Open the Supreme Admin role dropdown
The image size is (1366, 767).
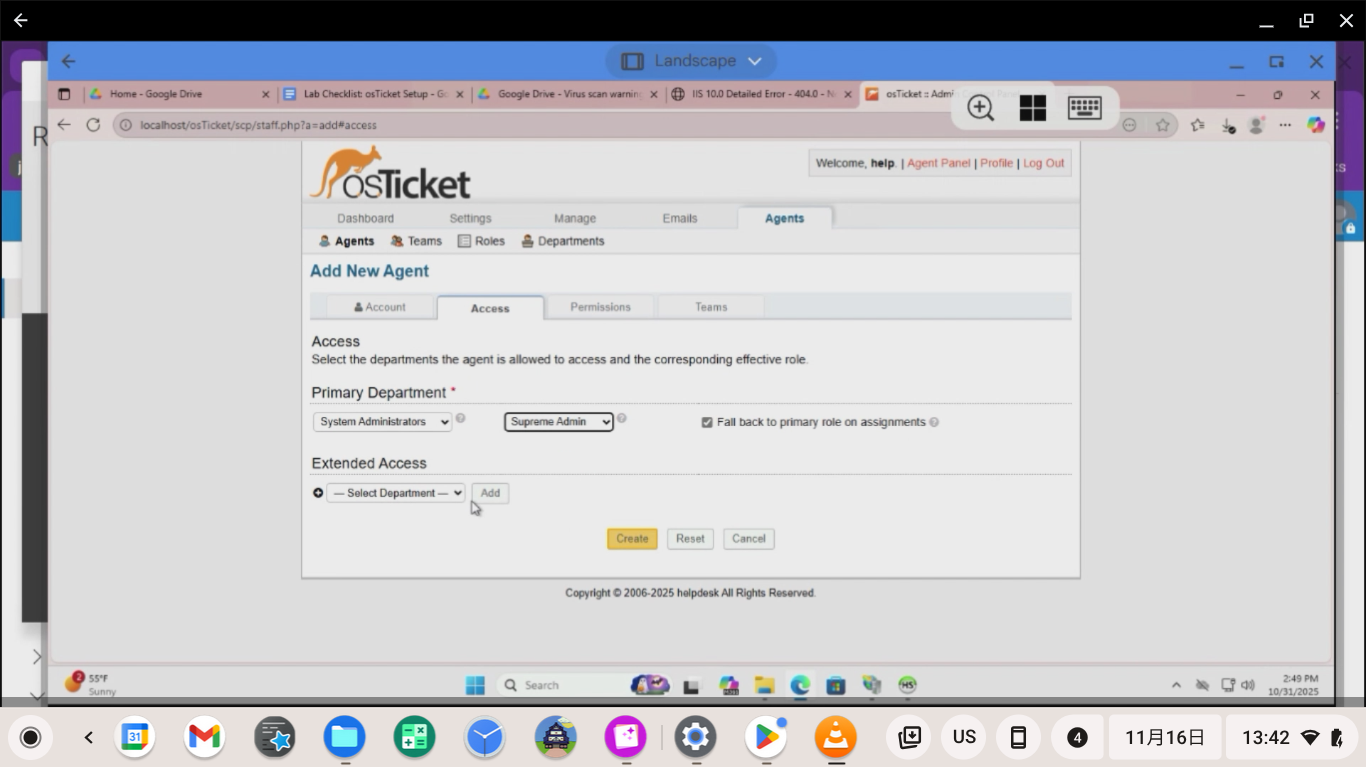[x=558, y=422]
